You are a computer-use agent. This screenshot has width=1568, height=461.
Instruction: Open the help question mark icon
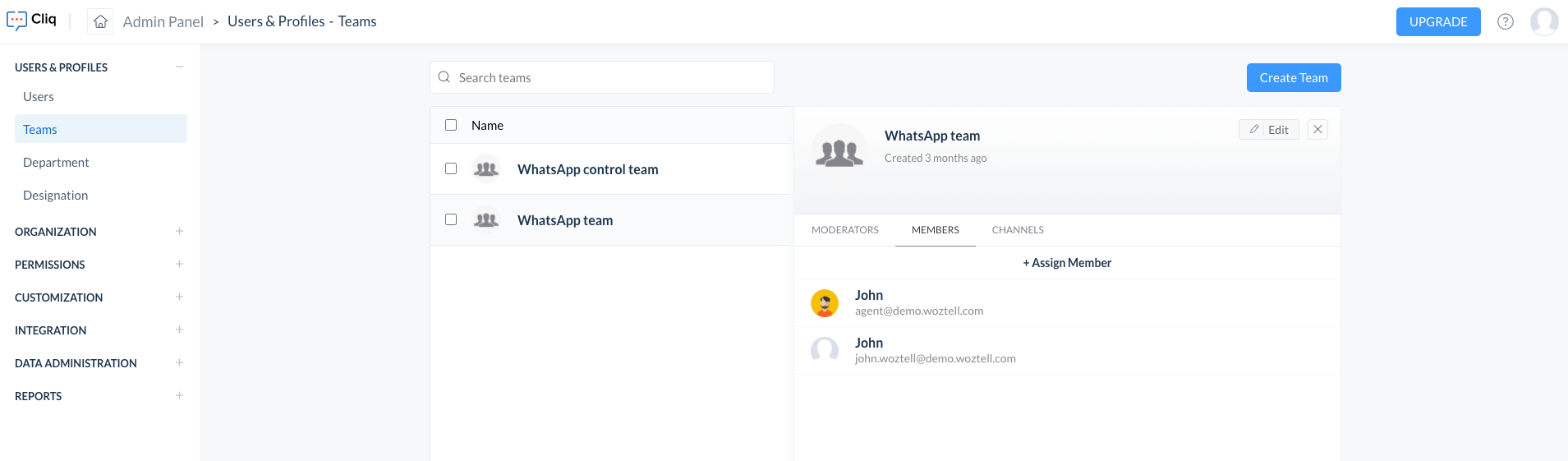coord(1505,21)
